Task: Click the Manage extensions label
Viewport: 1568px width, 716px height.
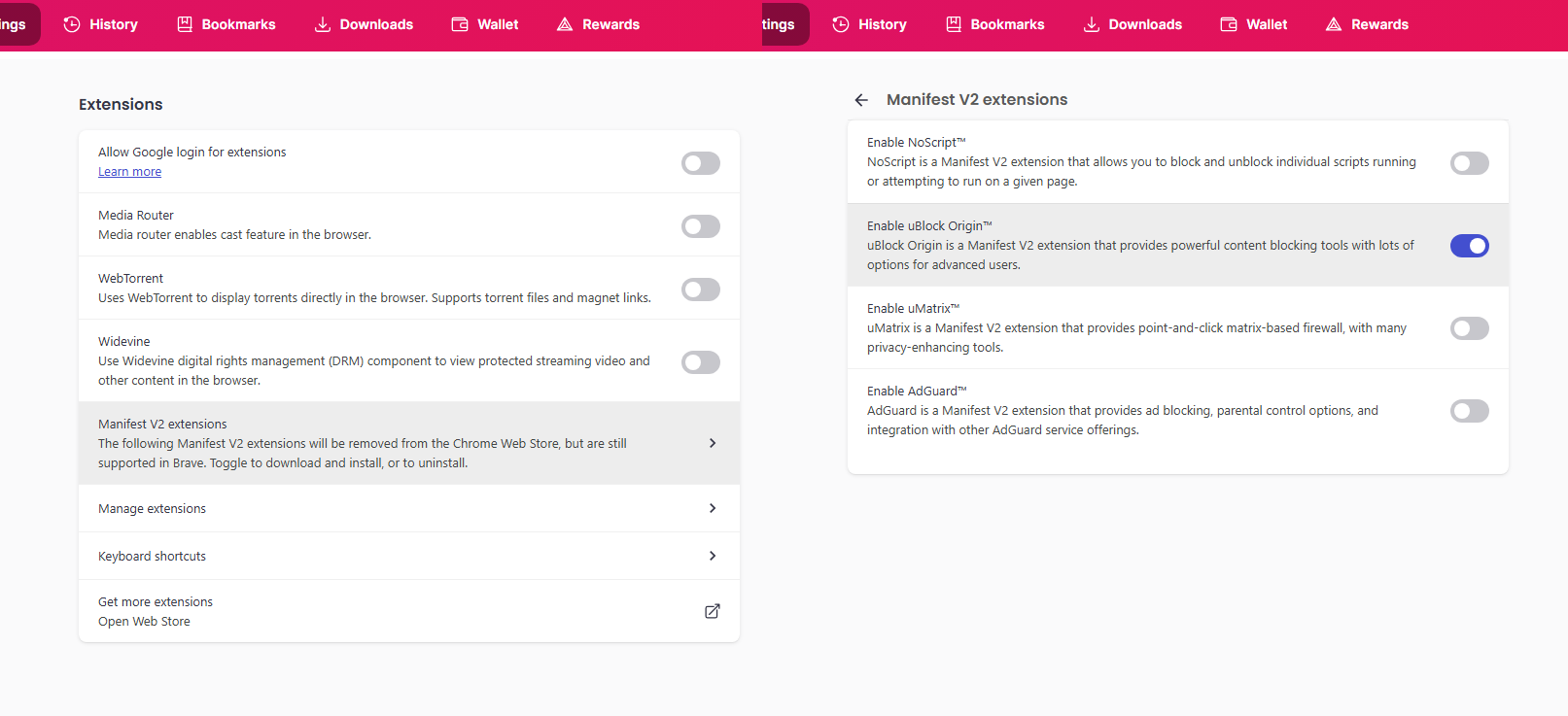Action: 152,509
